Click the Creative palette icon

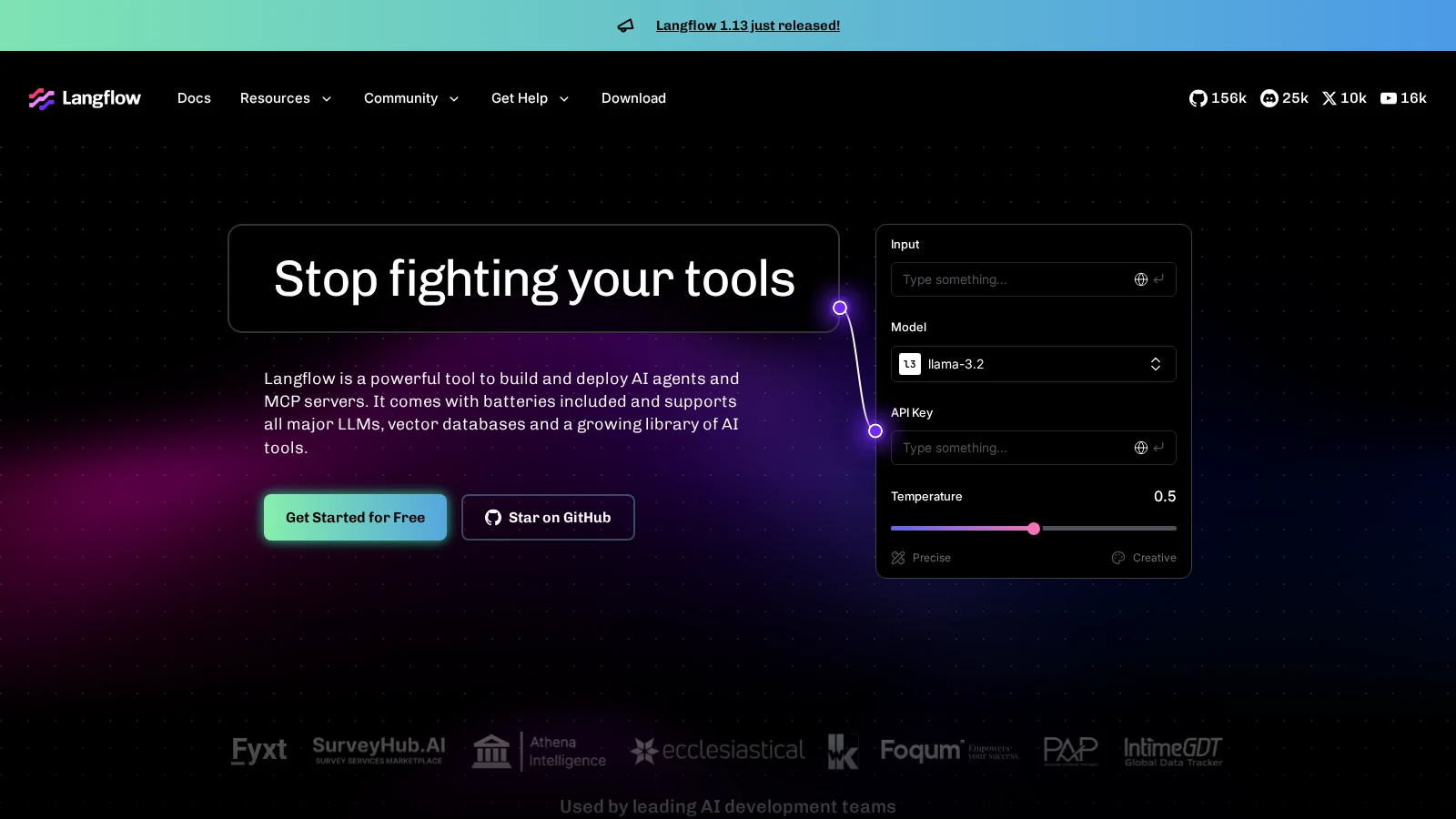pyautogui.click(x=1118, y=558)
